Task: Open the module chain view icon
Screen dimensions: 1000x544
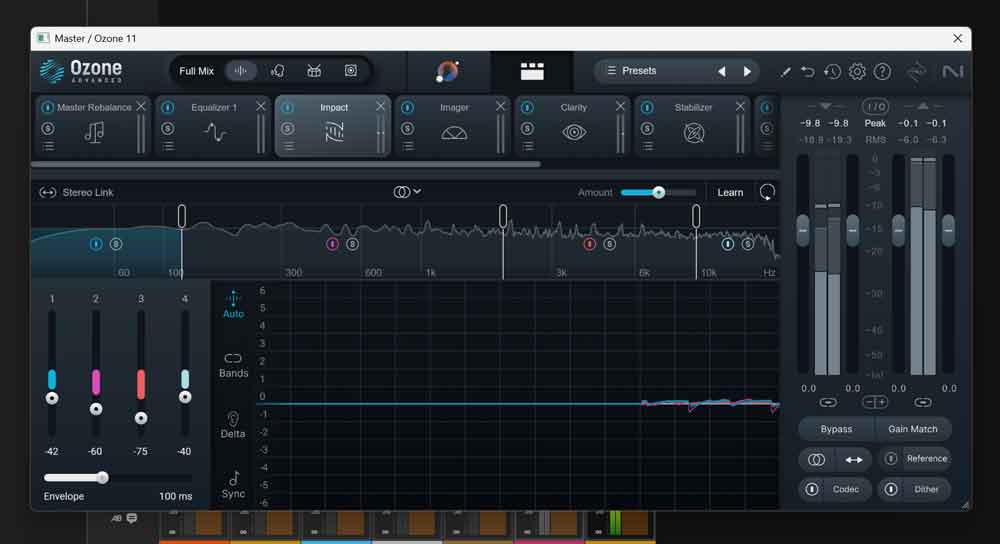Action: [x=532, y=71]
